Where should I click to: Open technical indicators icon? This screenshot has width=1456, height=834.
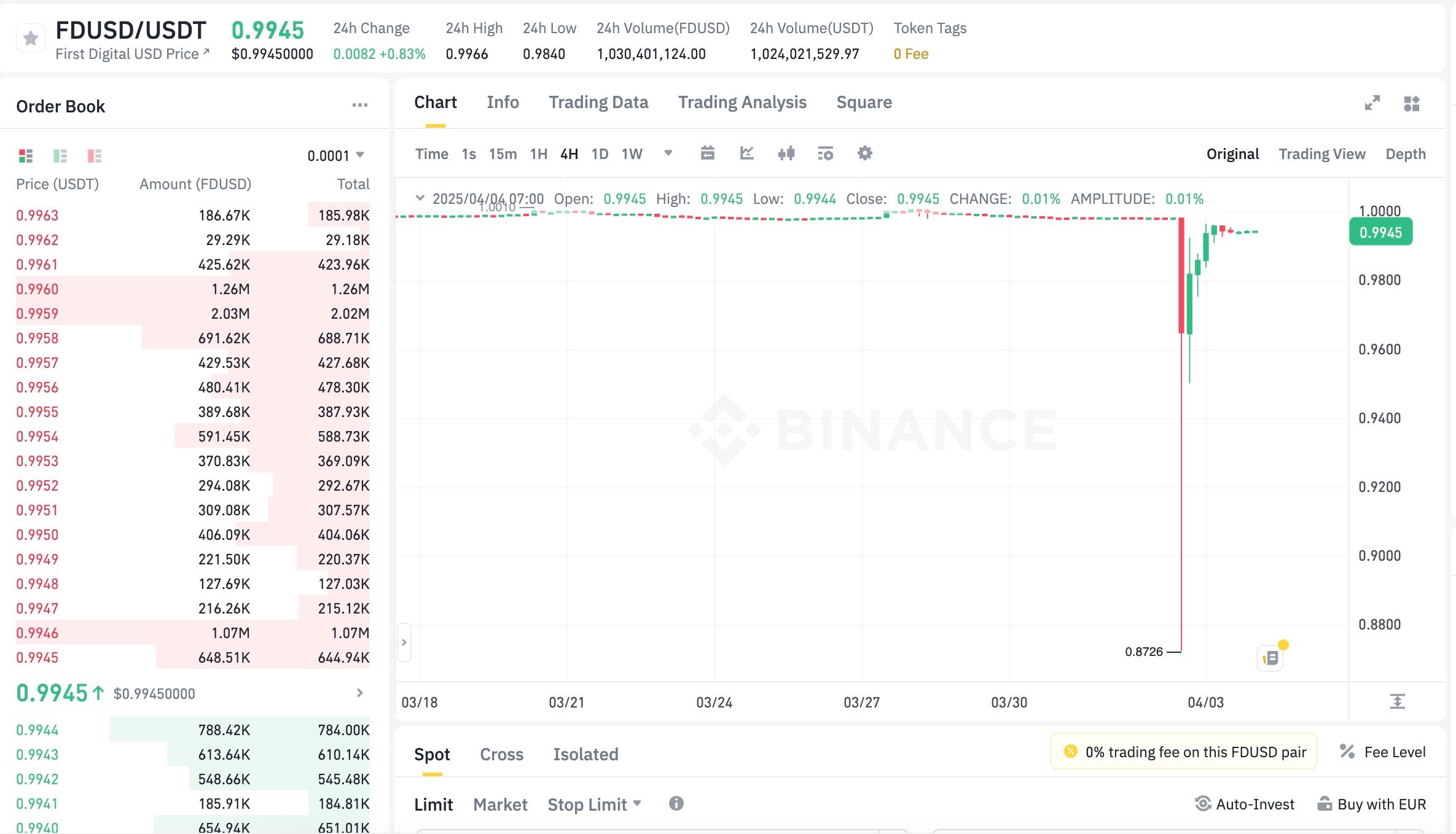pos(826,153)
